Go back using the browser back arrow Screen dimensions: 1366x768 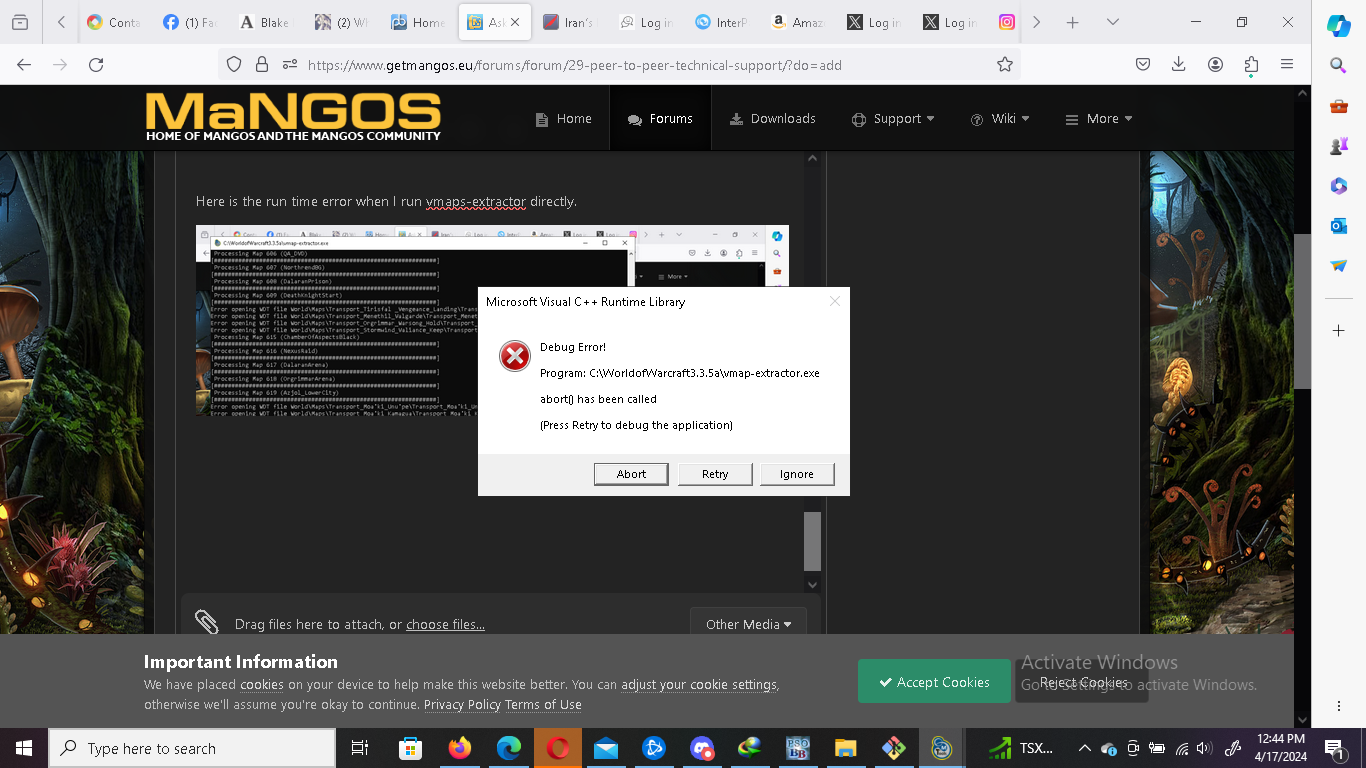[x=24, y=64]
